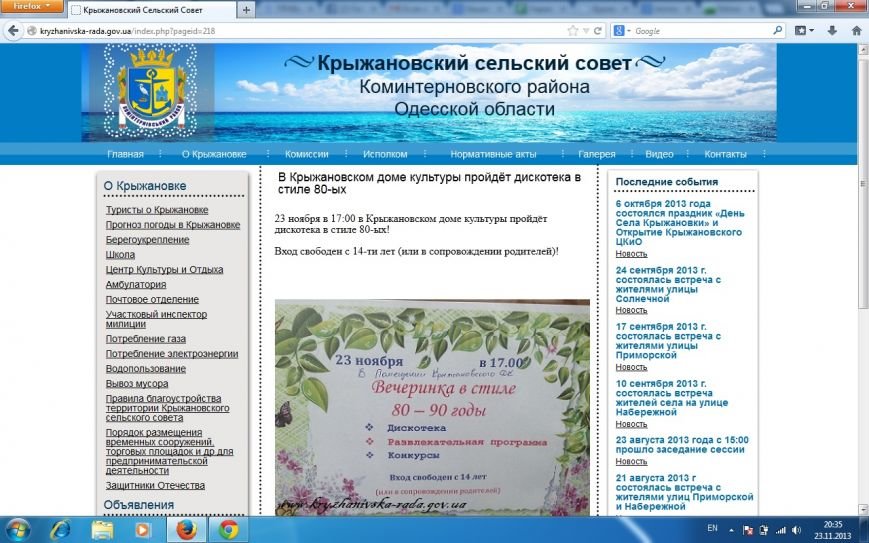Open Windows Media Player taskbar icon

[142, 530]
